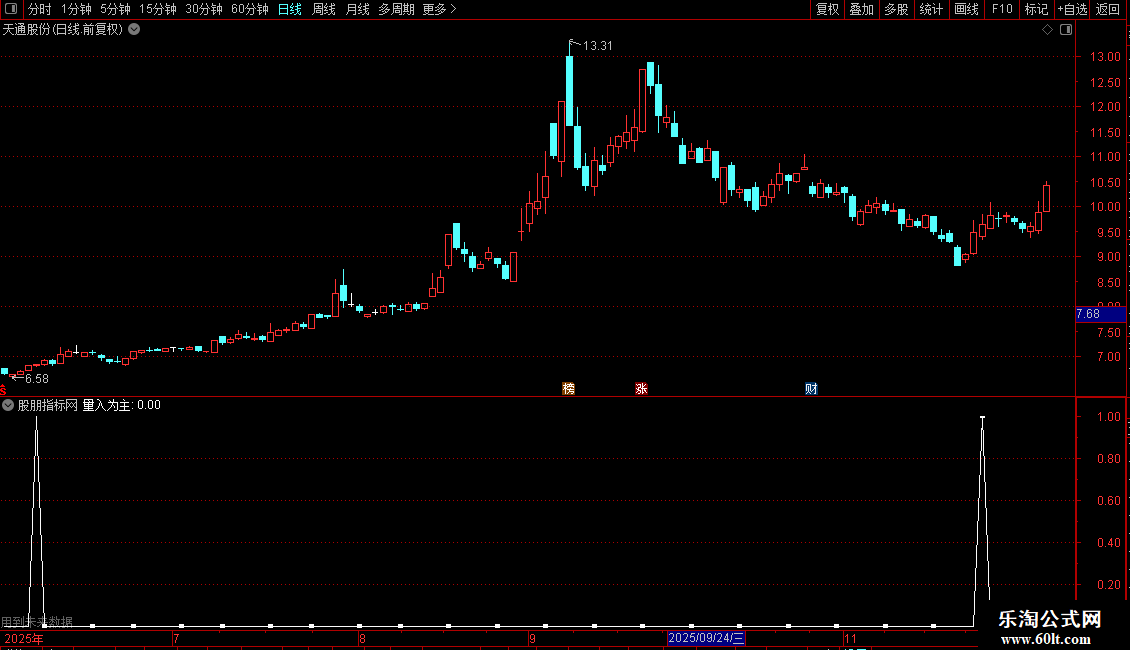Open F10 company information
This screenshot has width=1130, height=650.
click(x=1001, y=9)
